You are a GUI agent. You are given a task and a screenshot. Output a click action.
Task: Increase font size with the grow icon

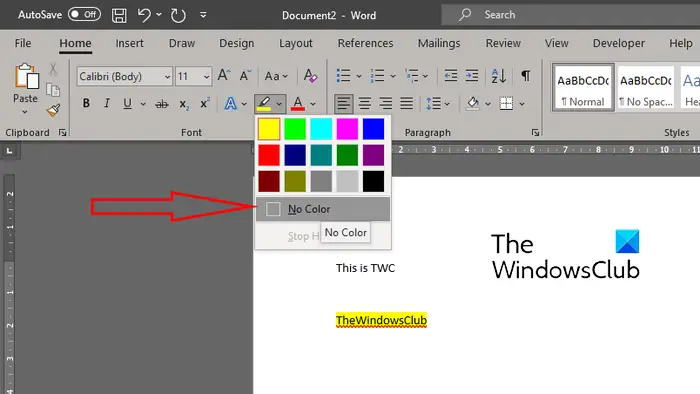(224, 75)
